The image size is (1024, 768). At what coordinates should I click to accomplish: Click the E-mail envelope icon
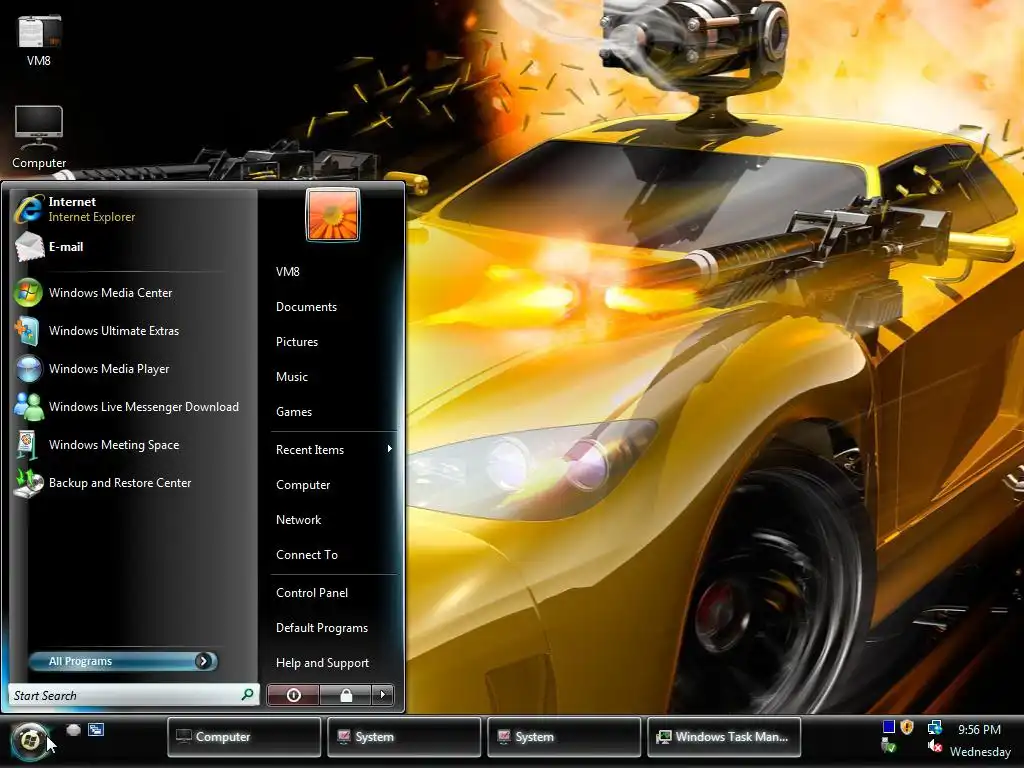29,247
